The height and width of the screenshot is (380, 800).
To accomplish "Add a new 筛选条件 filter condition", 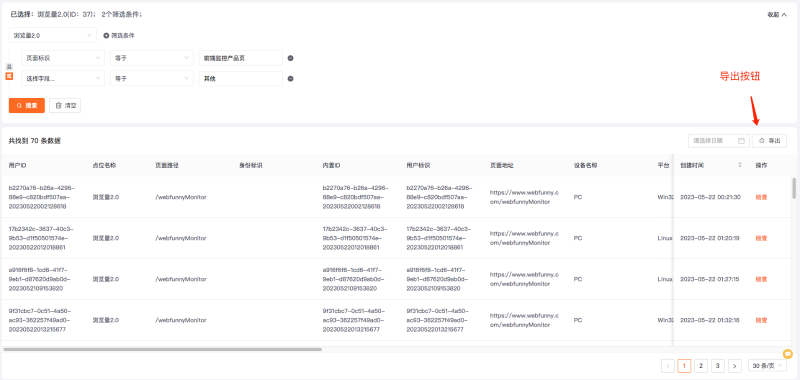I will point(119,36).
